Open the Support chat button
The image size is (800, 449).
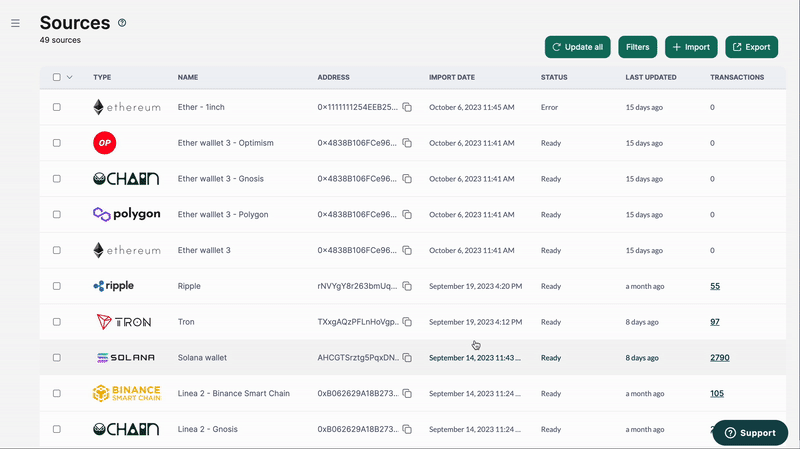coord(751,433)
